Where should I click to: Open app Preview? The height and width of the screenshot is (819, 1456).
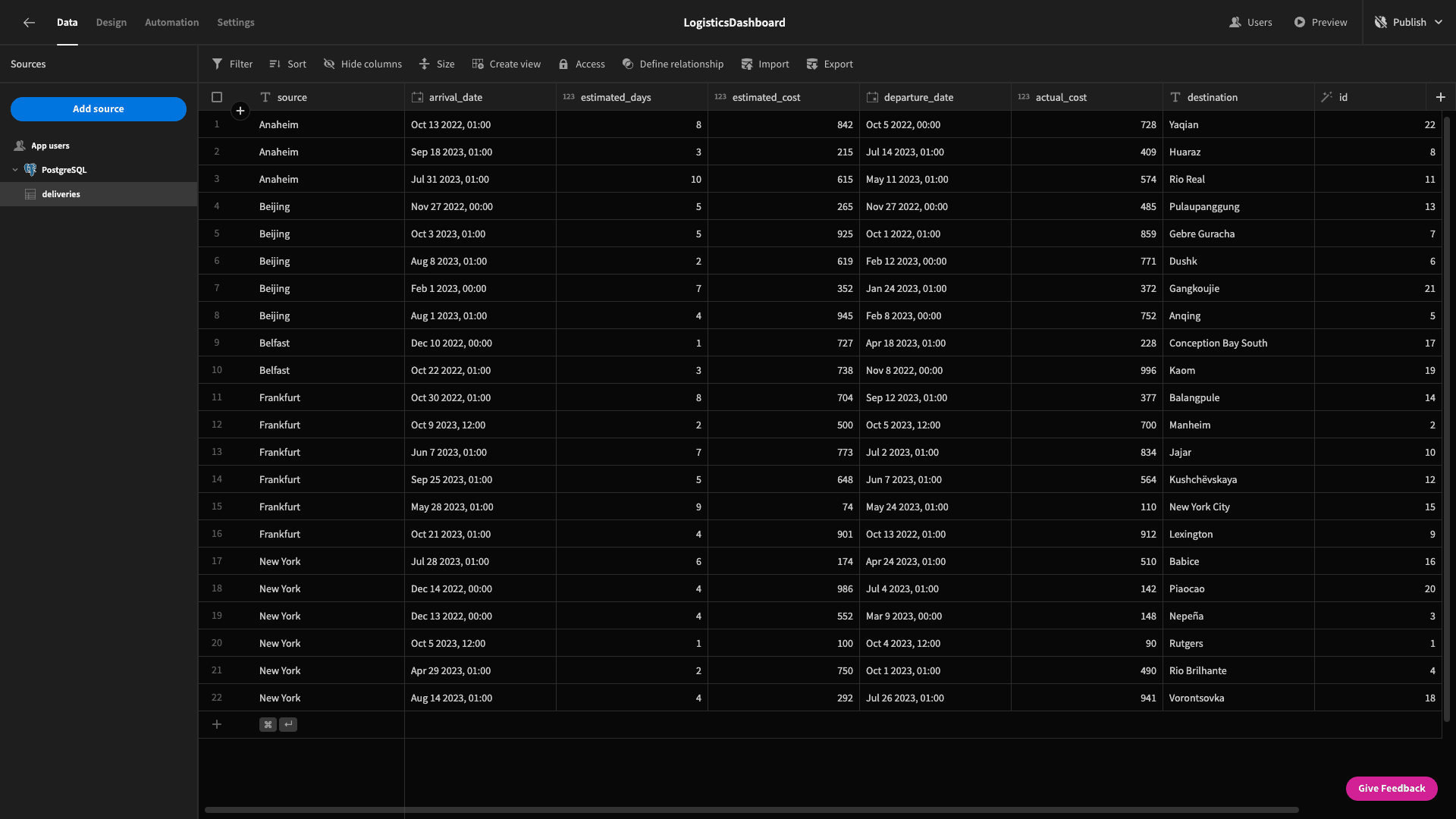pos(1321,23)
